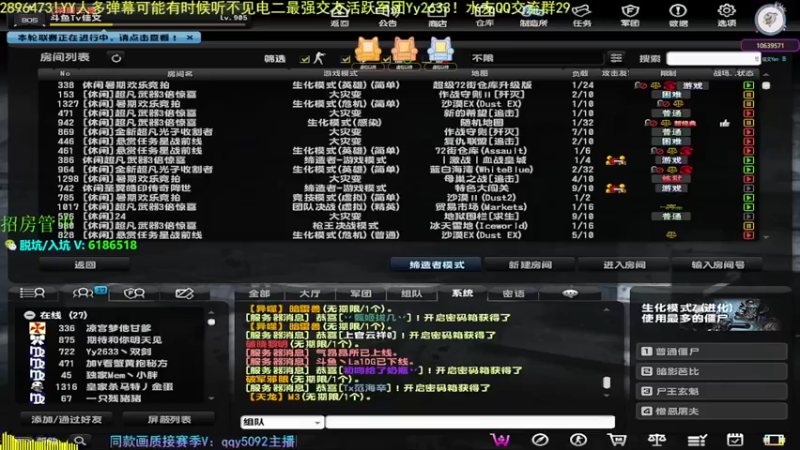This screenshot has width=800, height=450.
Task: Toggle the second 筛选 filter checkbox
Action: tap(345, 59)
